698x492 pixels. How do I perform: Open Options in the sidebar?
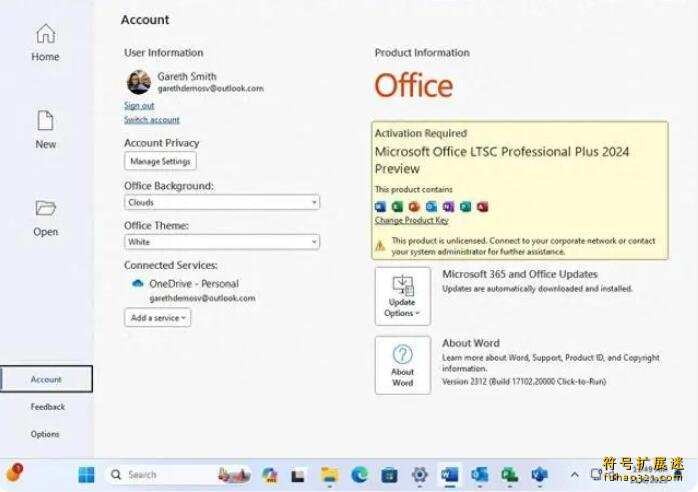(x=45, y=434)
